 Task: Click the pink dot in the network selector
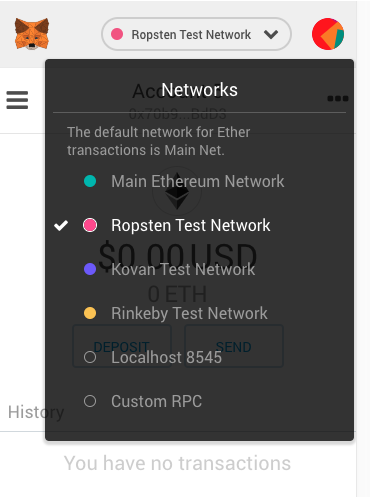coord(117,34)
